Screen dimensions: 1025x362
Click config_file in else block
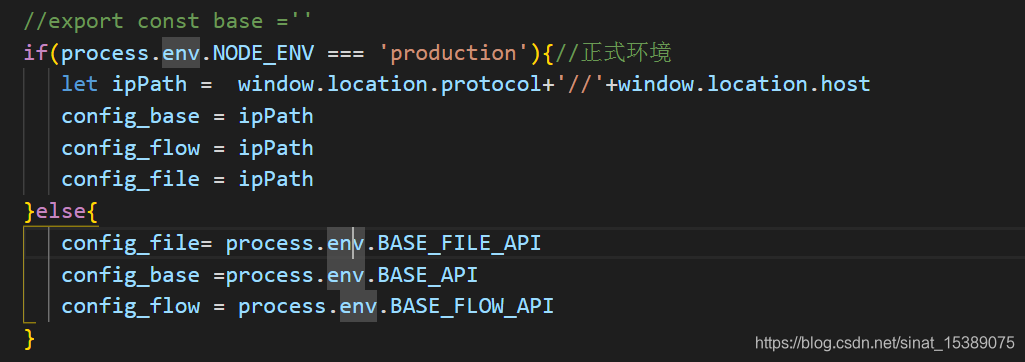point(131,243)
